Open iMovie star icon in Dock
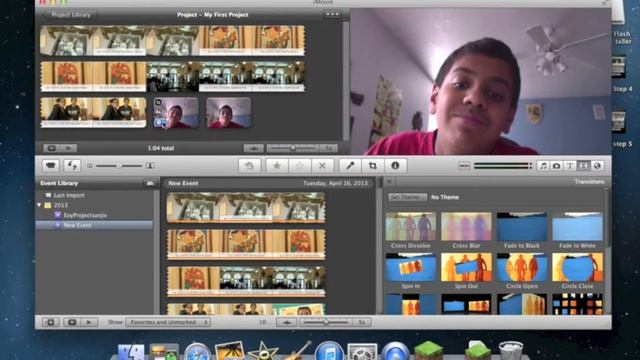The height and width of the screenshot is (360, 640). 263,351
